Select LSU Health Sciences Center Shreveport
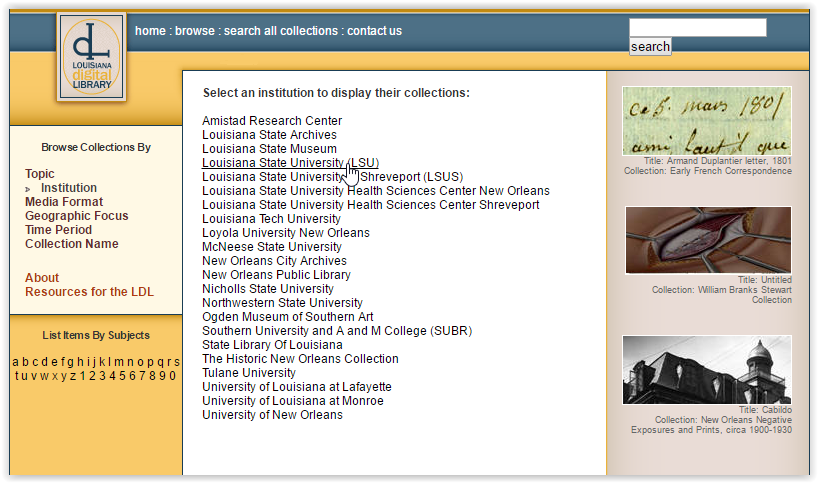818x483 pixels. (x=371, y=206)
